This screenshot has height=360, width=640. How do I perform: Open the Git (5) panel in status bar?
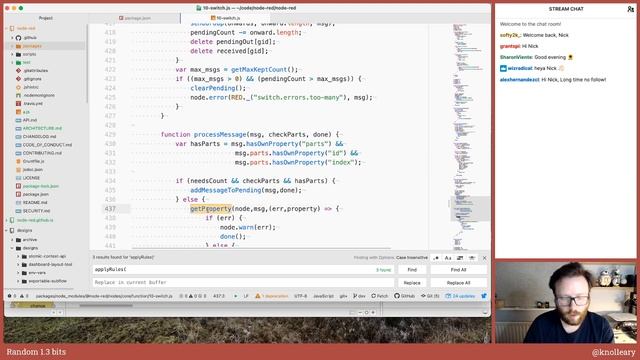pos(430,296)
